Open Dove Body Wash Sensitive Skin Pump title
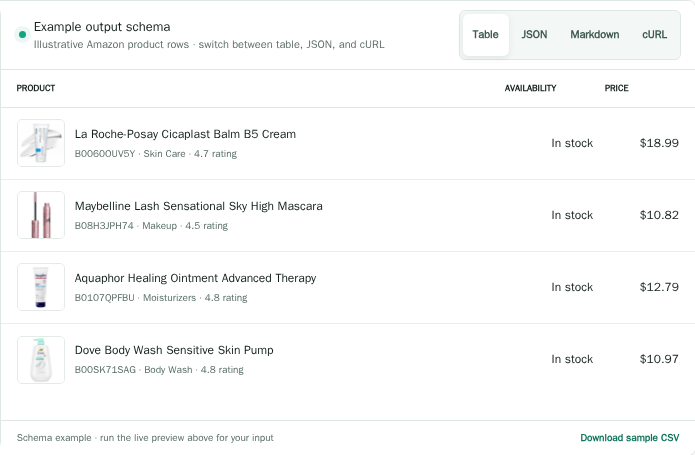The image size is (695, 455). click(174, 350)
